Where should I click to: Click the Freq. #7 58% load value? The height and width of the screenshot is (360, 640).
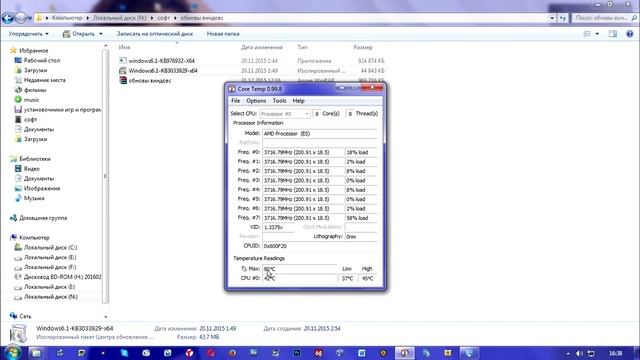[x=361, y=218]
